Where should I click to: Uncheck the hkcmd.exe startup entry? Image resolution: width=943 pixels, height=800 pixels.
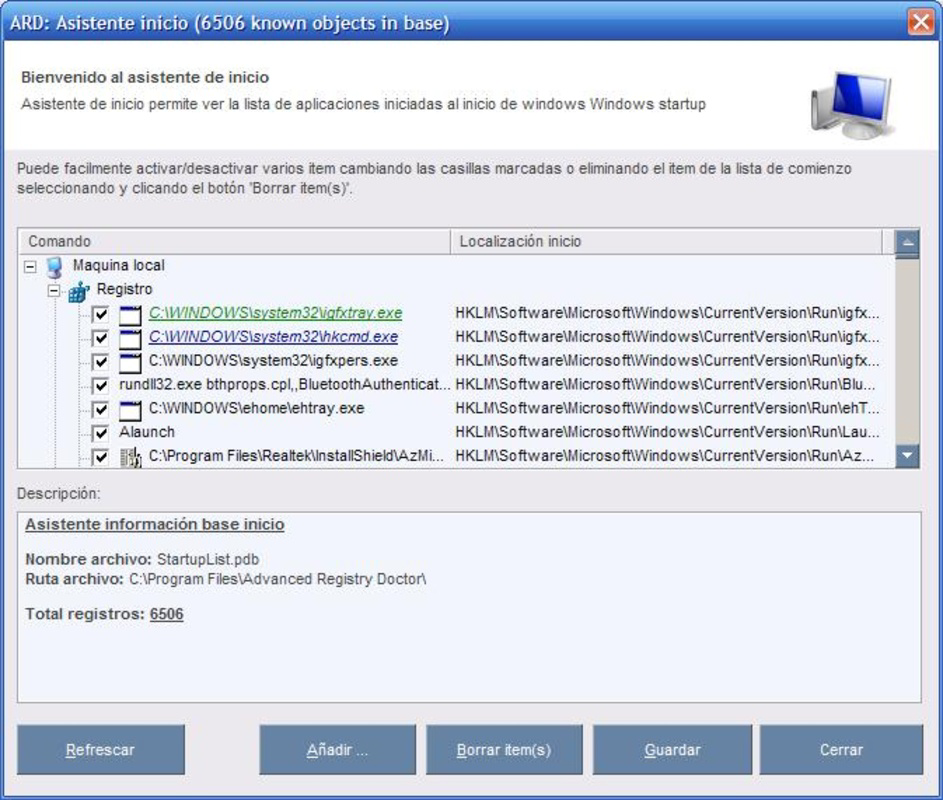pos(100,338)
